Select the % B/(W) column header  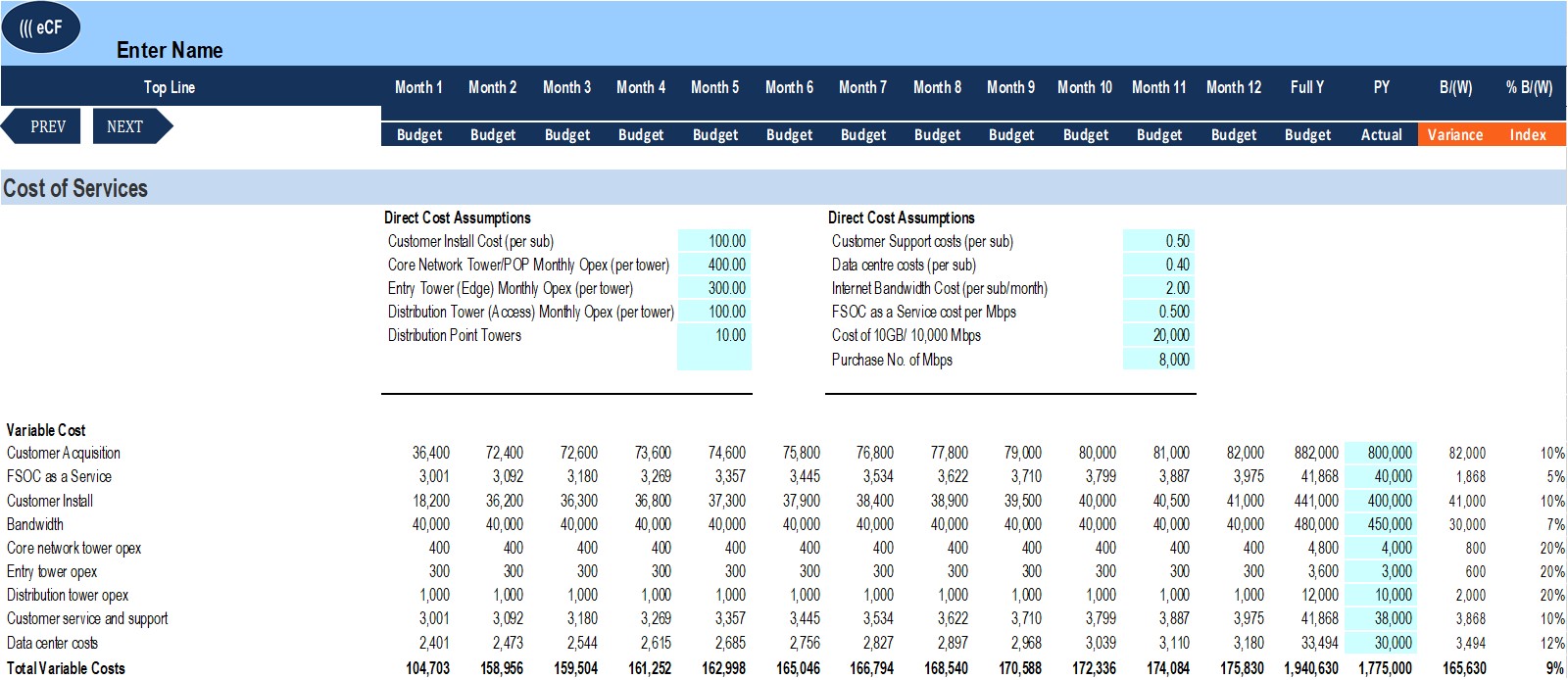pyautogui.click(x=1529, y=87)
